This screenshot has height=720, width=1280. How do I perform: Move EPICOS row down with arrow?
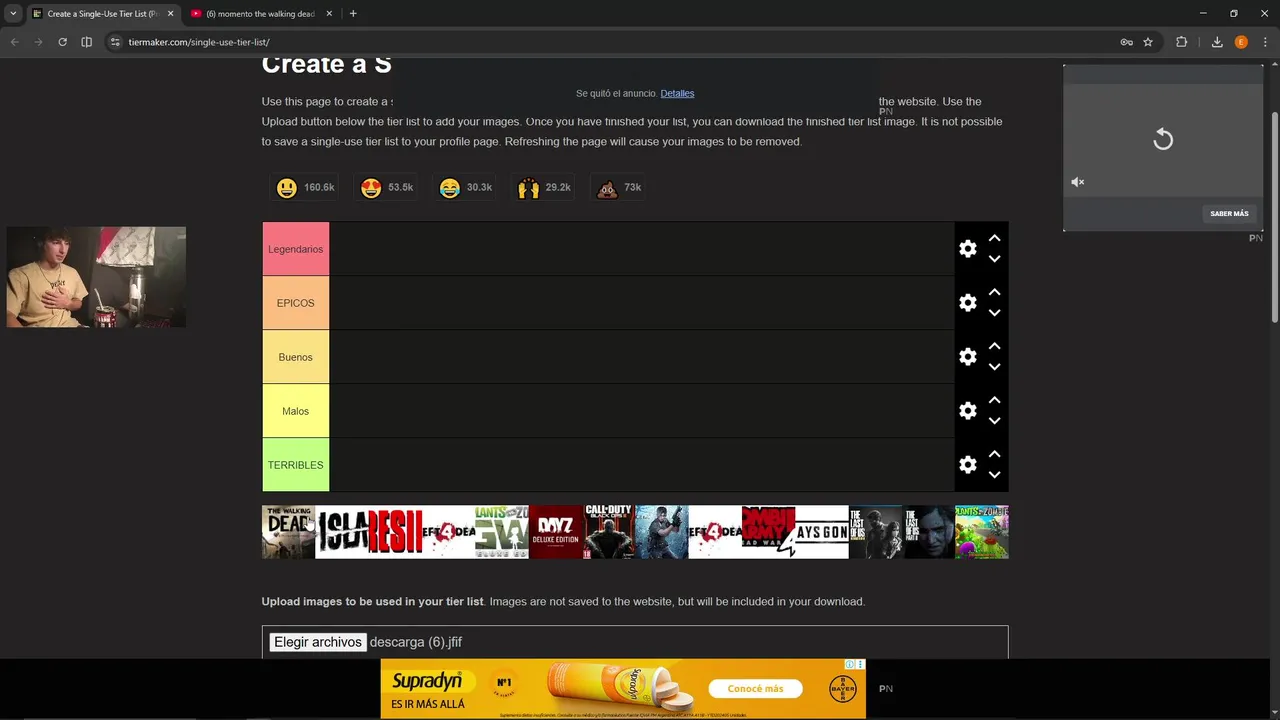point(994,313)
